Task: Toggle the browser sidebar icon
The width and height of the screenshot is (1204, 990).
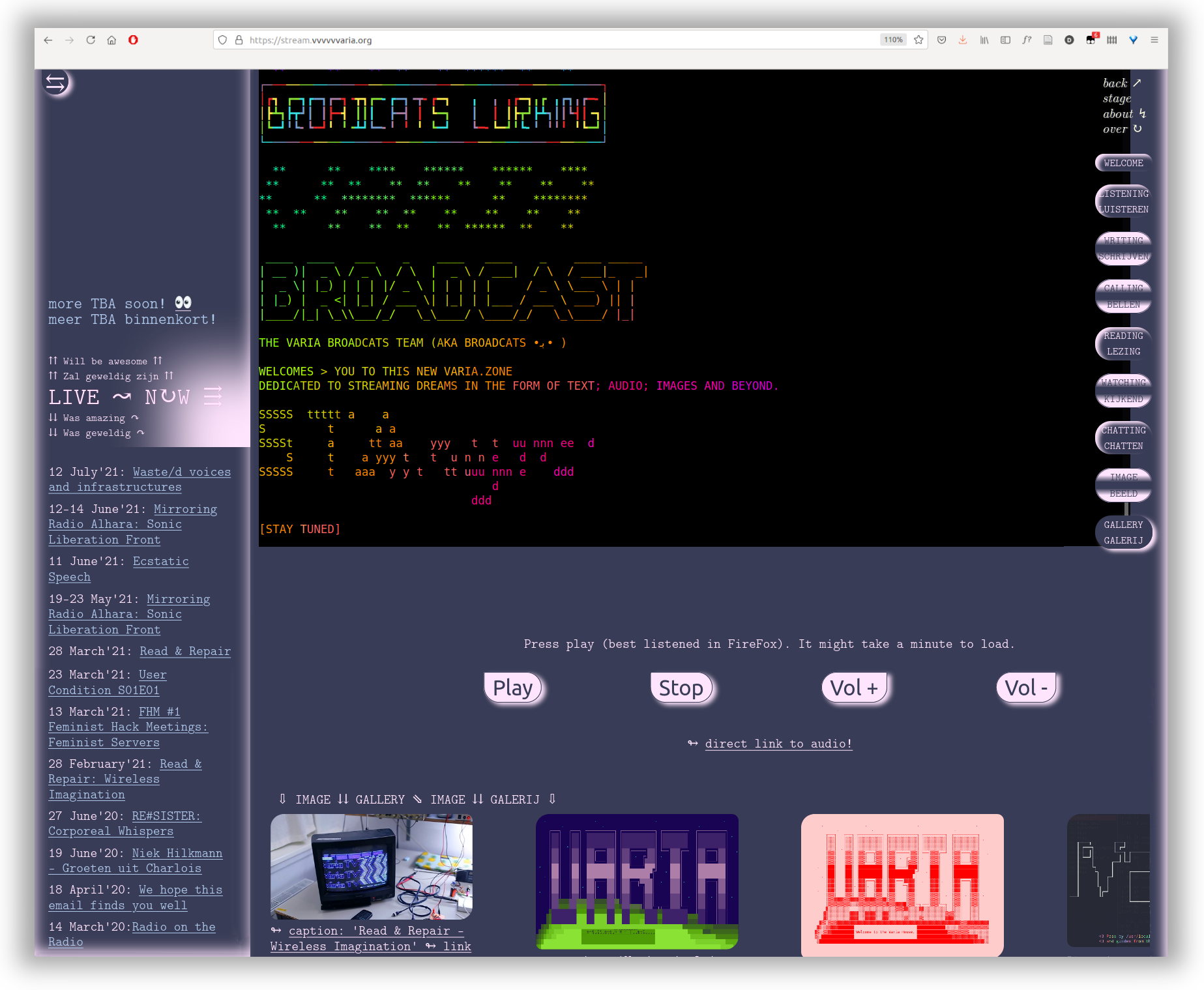Action: click(1005, 40)
